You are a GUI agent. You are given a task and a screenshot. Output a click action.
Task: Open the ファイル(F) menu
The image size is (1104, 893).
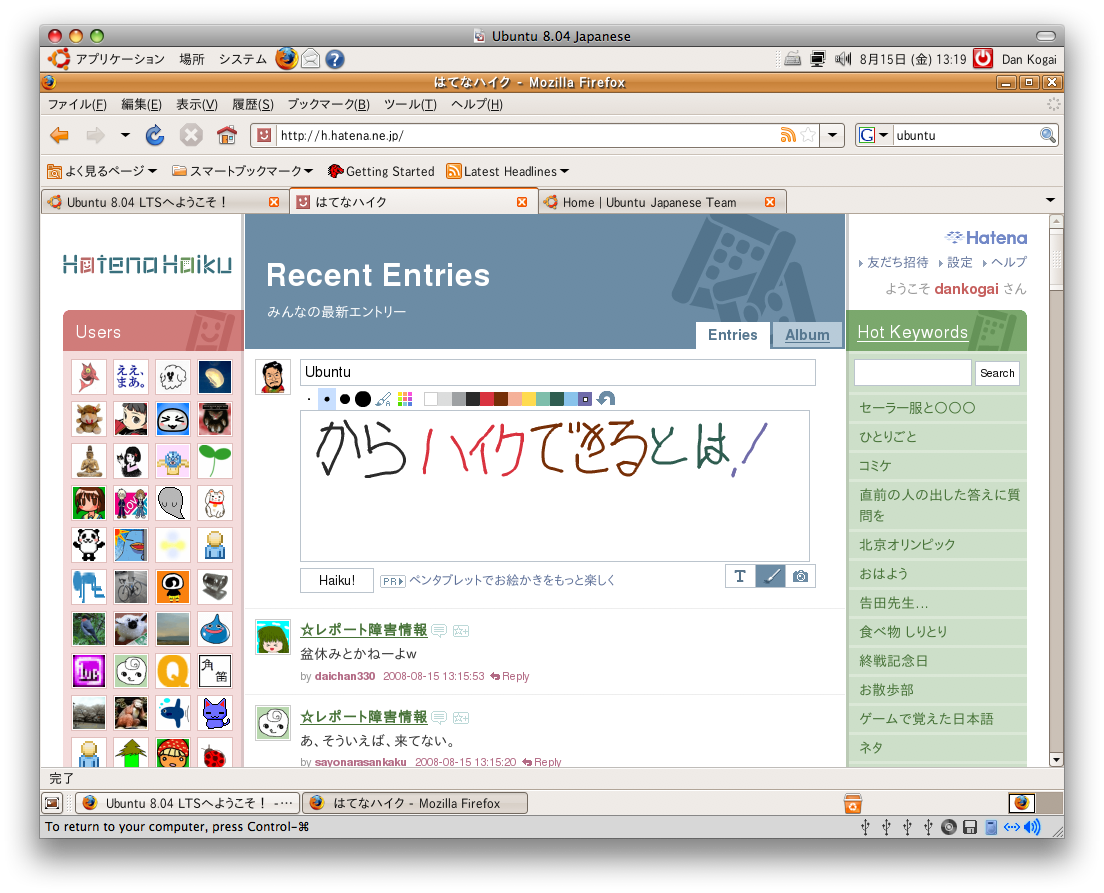[x=77, y=104]
